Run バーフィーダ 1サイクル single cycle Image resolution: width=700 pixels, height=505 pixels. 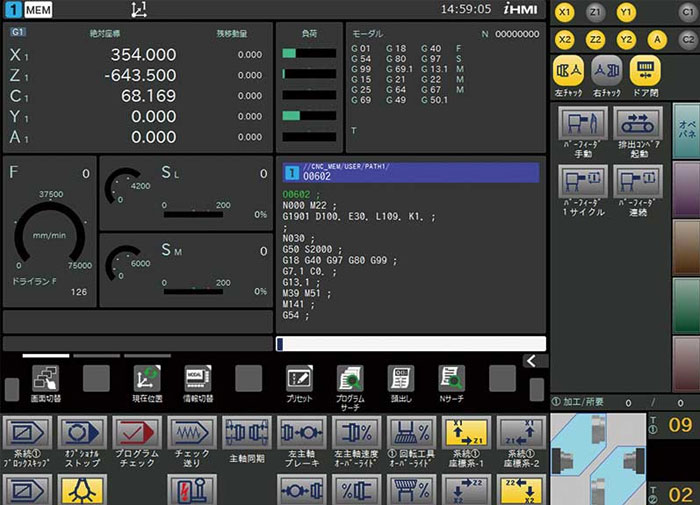[x=583, y=181]
